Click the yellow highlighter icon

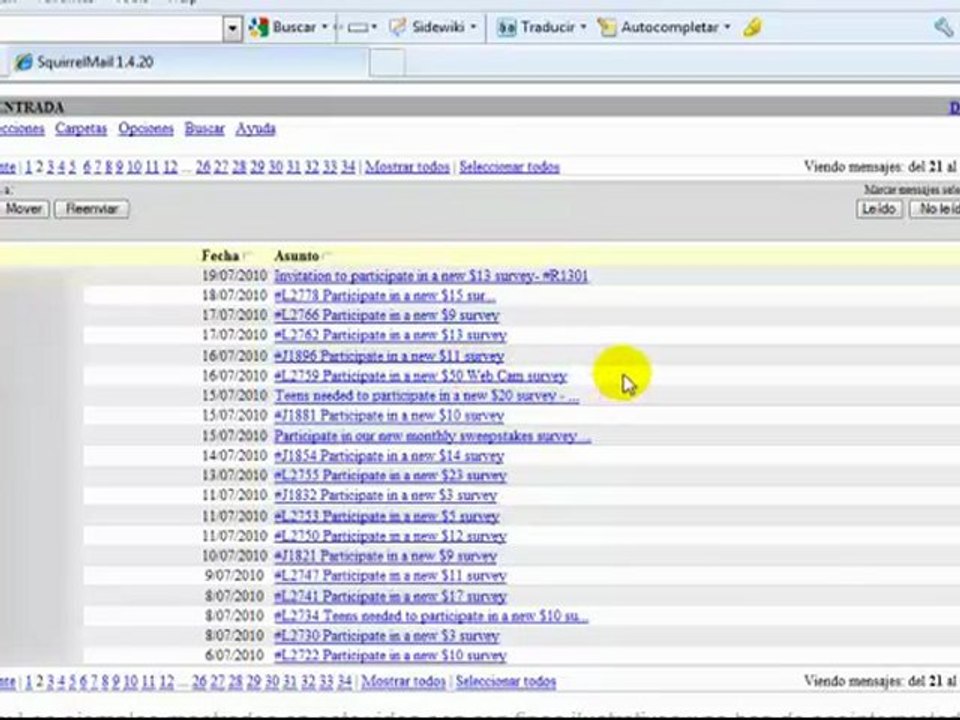coord(752,28)
